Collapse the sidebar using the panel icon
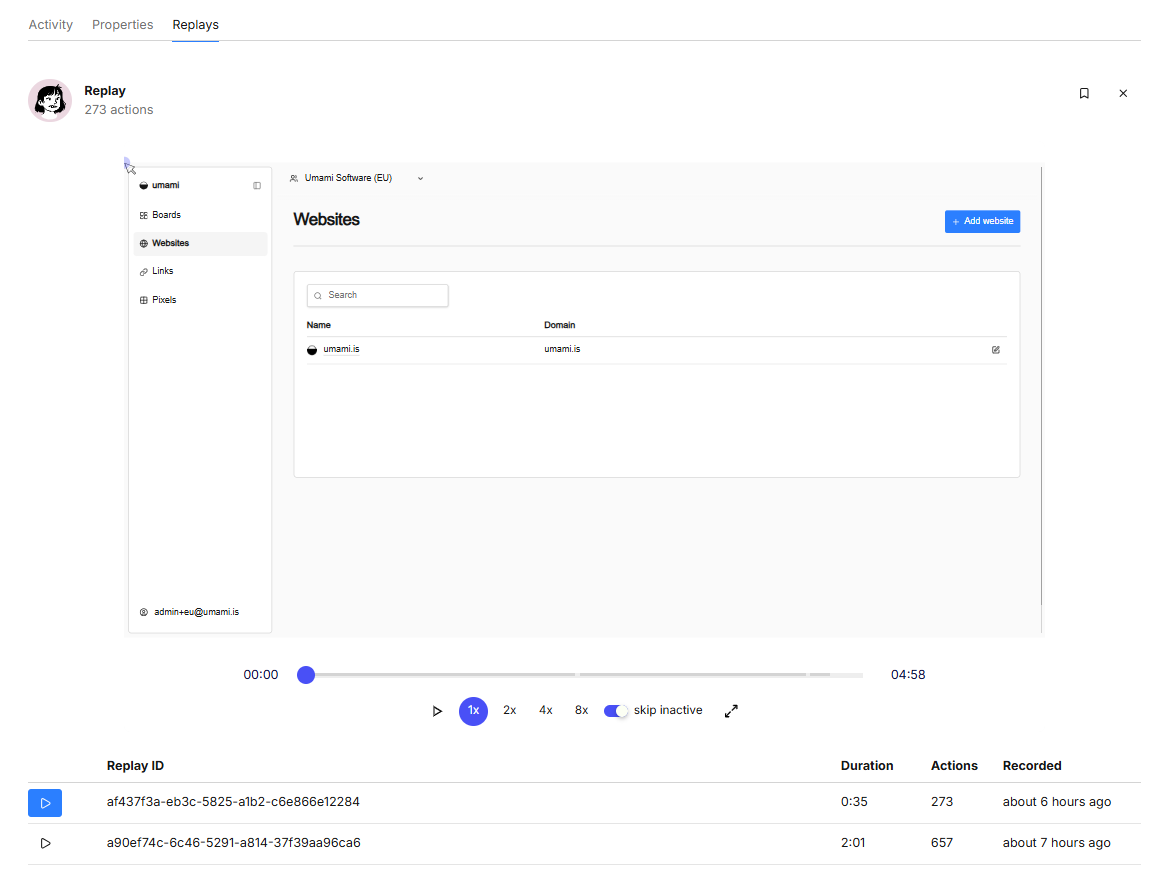Screen dimensions: 1175x882 257,186
